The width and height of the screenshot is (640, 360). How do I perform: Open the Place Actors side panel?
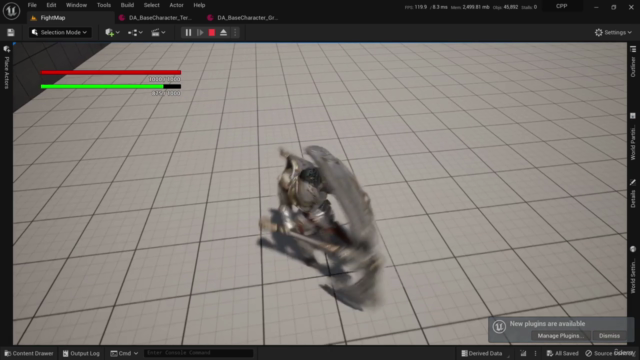[7, 67]
